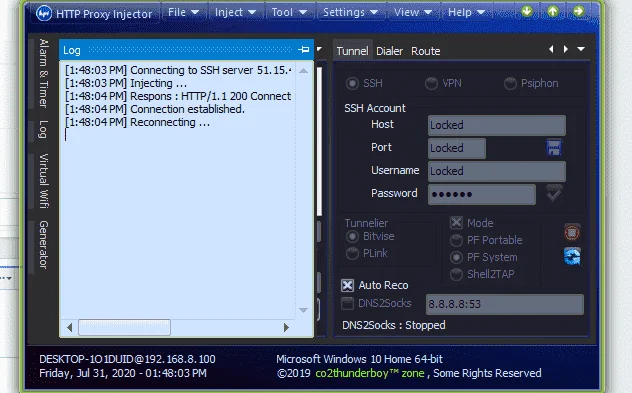Click the Microsoft Windows 10 Home 64-bit text
Viewport: 632px width, 393px height.
tap(360, 359)
